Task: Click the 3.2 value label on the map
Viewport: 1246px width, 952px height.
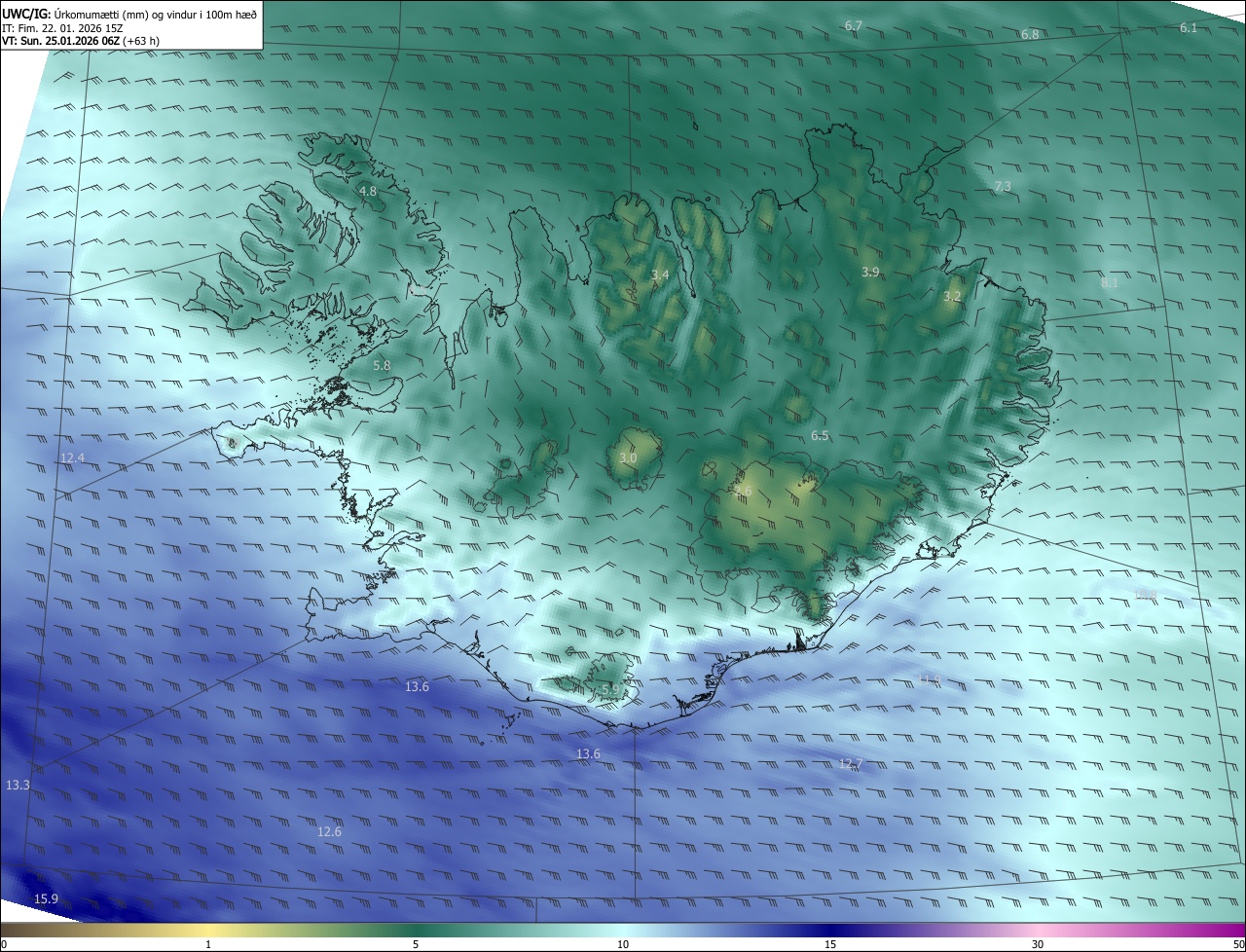Action: [951, 296]
